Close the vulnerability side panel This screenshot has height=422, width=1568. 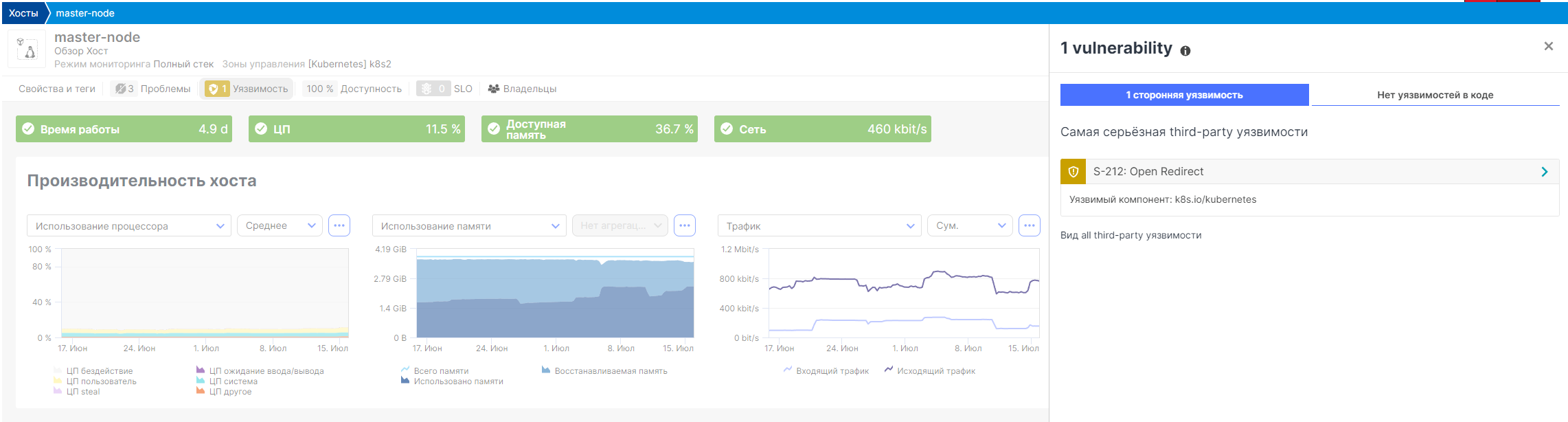[x=1548, y=46]
